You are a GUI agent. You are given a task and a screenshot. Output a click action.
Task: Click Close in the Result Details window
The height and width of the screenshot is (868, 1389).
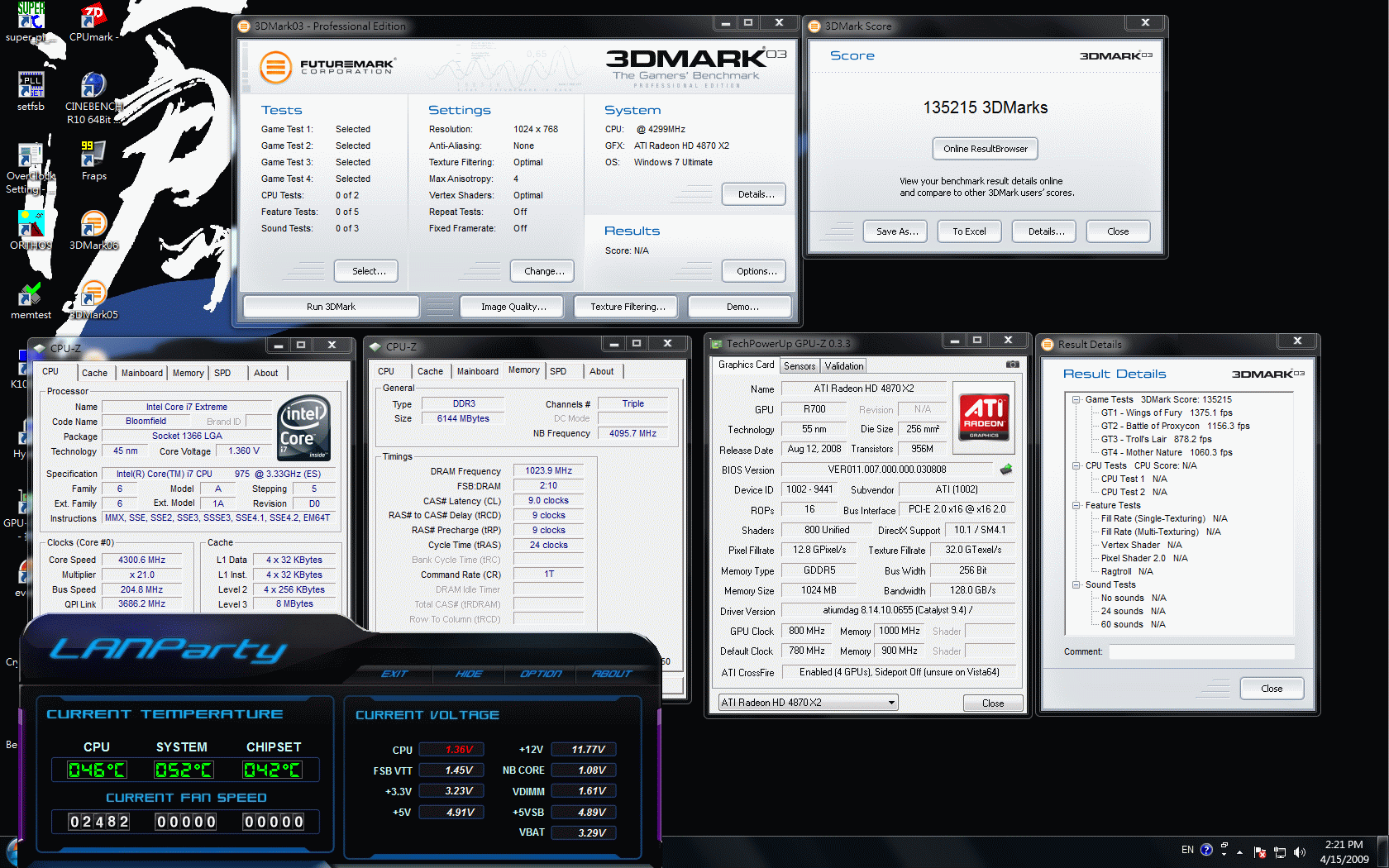tap(1272, 689)
